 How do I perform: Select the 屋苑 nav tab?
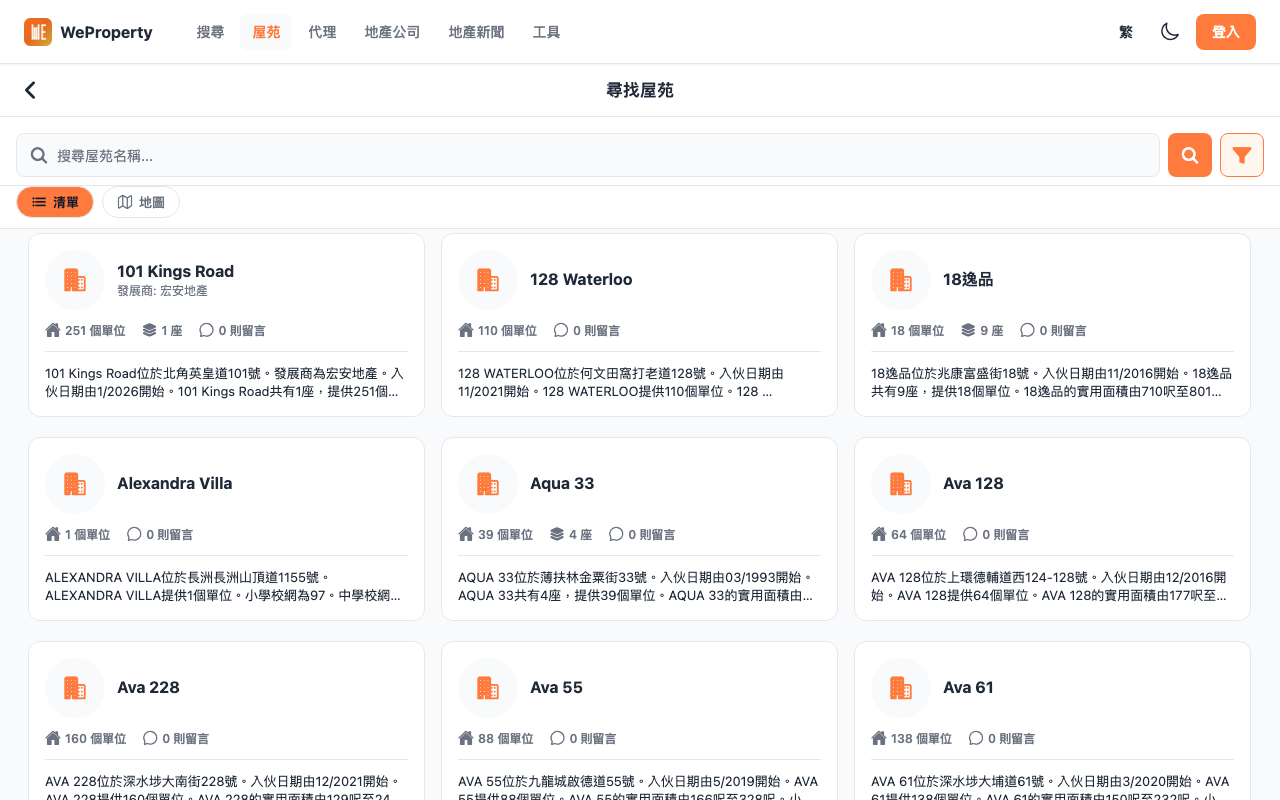tap(266, 32)
